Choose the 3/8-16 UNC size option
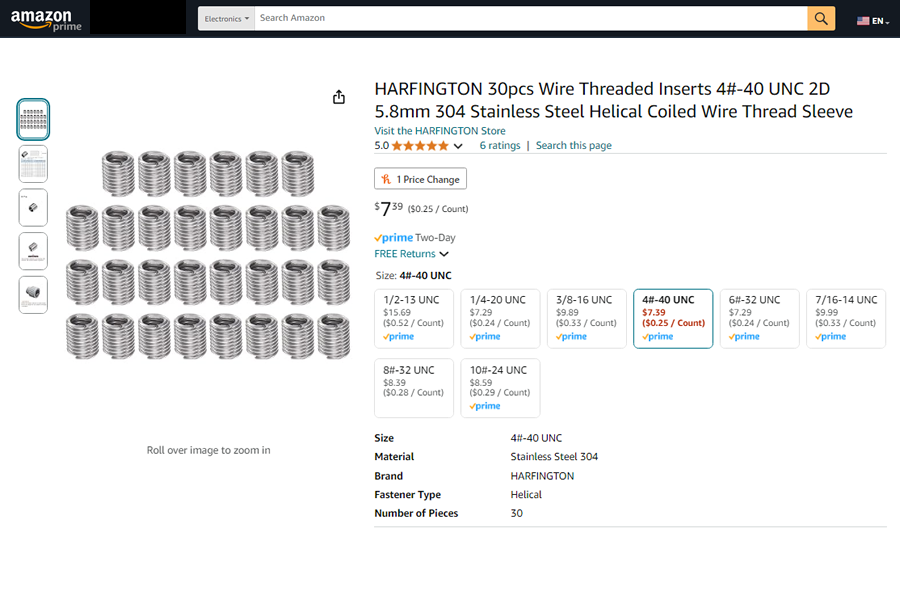 [x=587, y=318]
